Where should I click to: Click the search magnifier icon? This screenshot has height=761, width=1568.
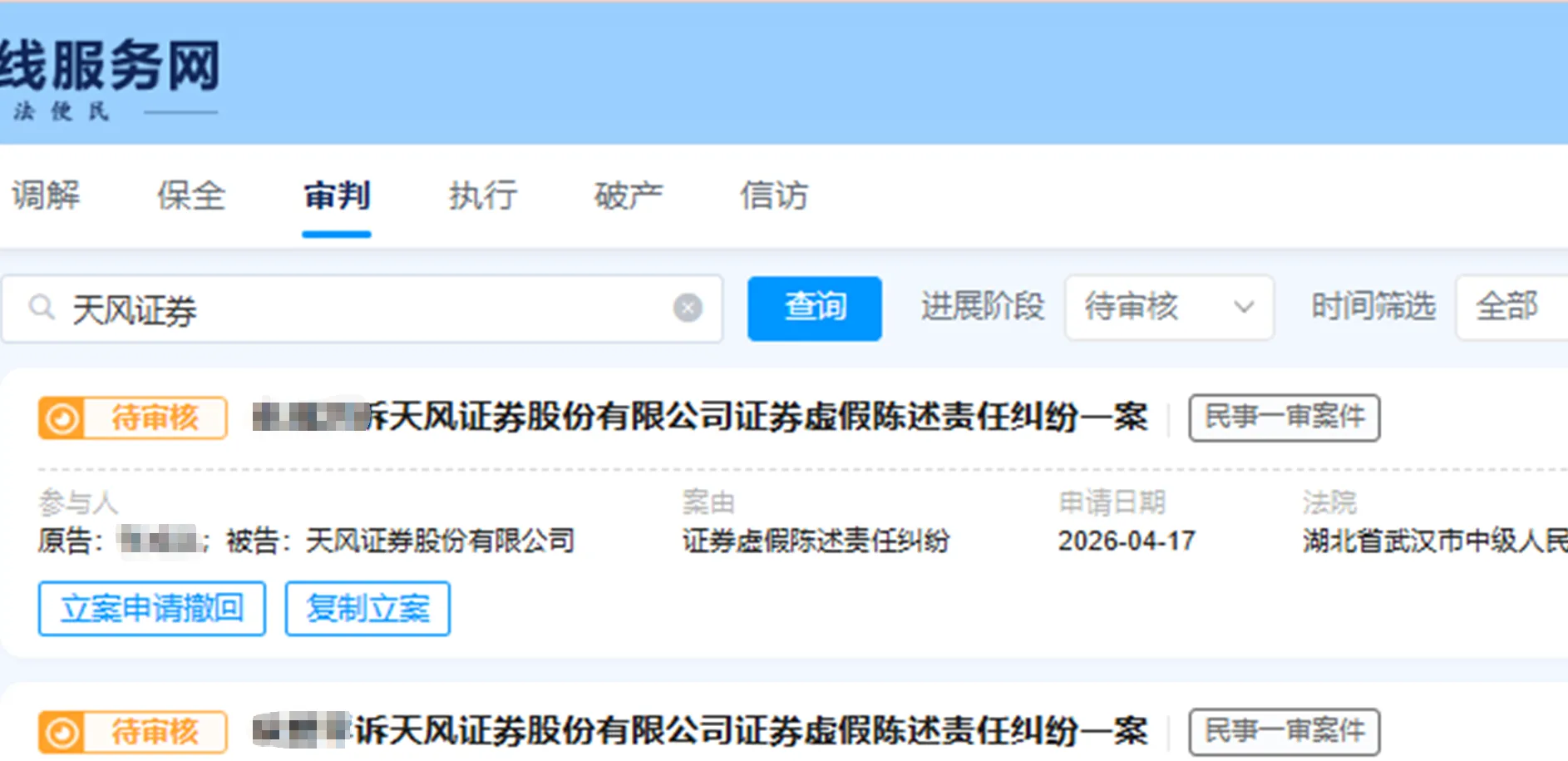pos(41,308)
